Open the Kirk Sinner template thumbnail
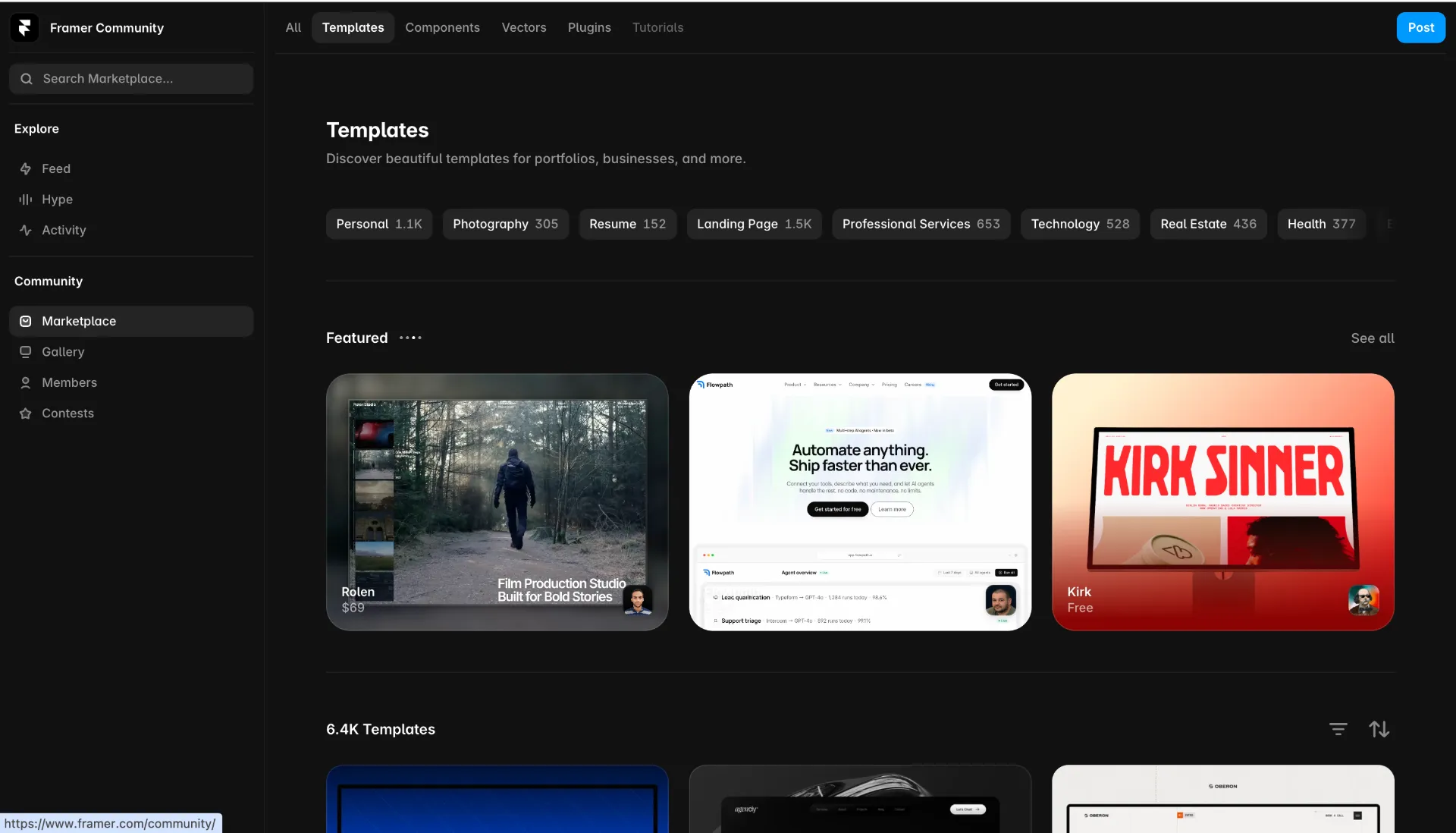This screenshot has width=1456, height=833. click(x=1223, y=501)
